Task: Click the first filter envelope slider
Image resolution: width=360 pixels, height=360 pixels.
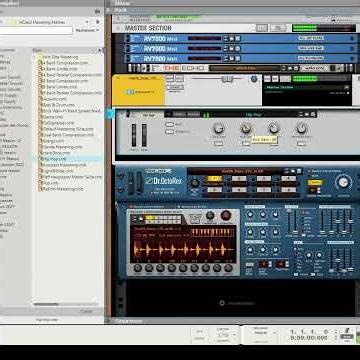Action: point(322,222)
